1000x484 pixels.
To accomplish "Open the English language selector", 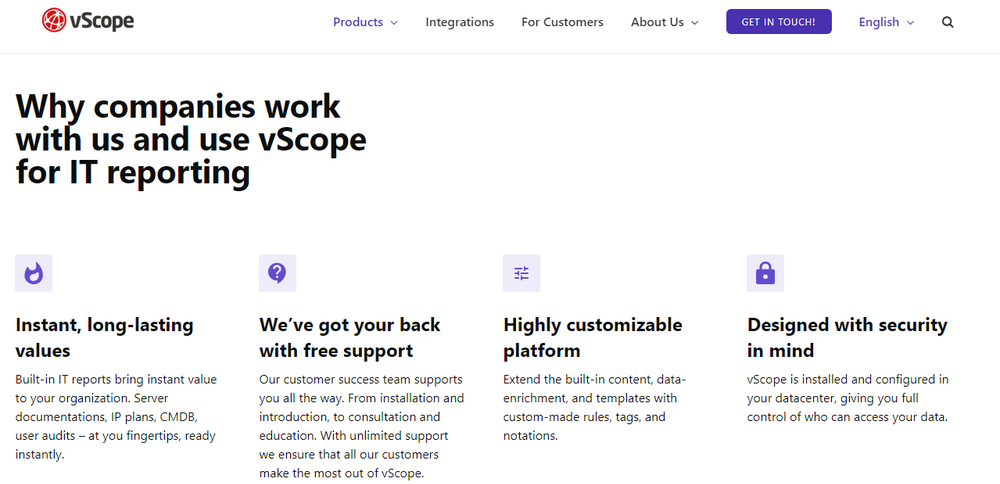I will (x=886, y=22).
